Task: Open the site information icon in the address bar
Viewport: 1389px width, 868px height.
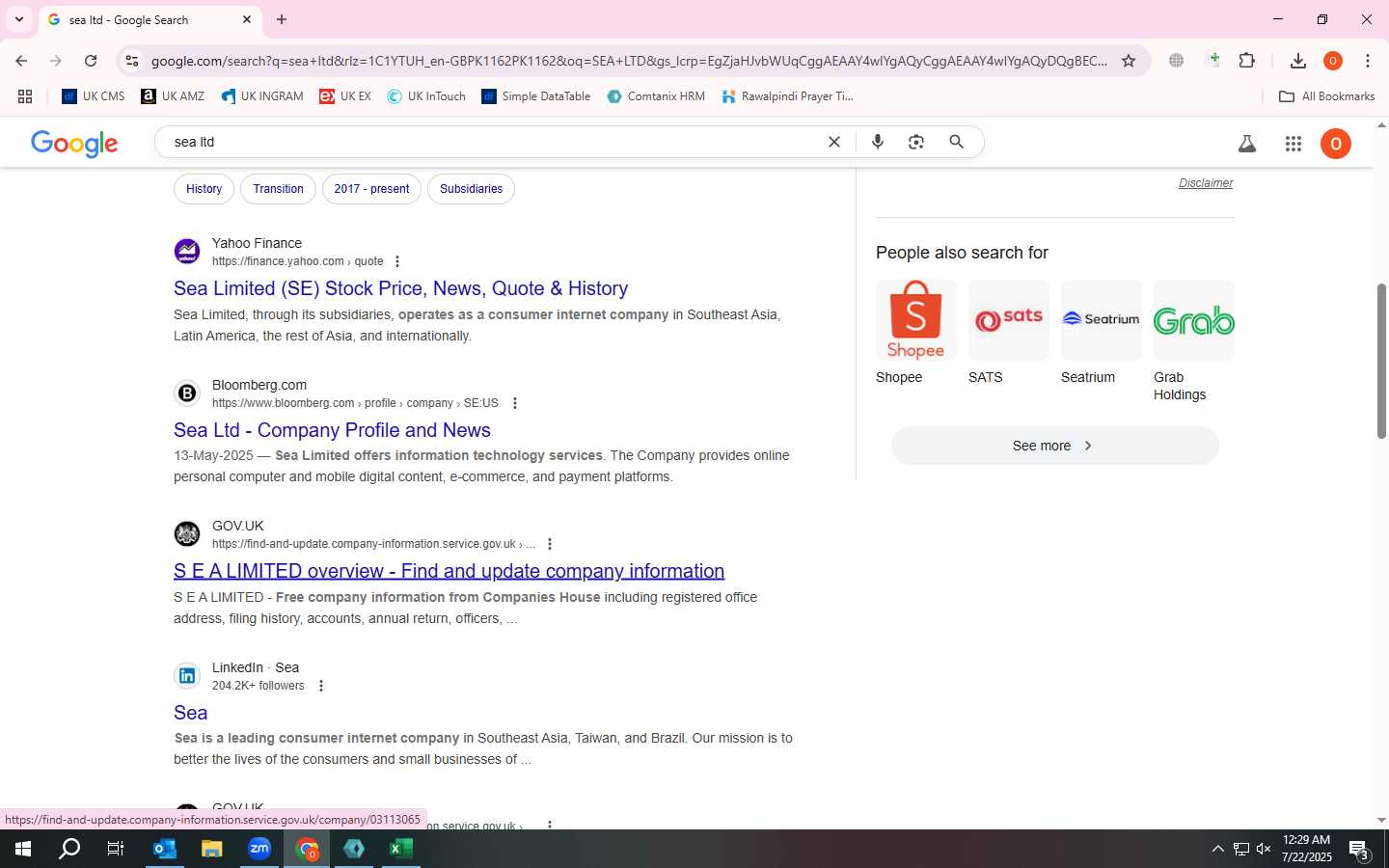Action: click(x=132, y=61)
